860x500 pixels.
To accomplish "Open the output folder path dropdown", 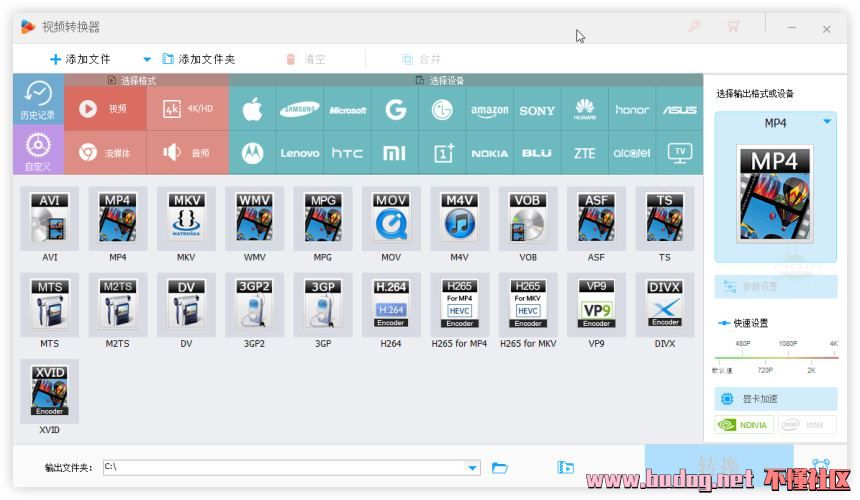I will tap(473, 467).
